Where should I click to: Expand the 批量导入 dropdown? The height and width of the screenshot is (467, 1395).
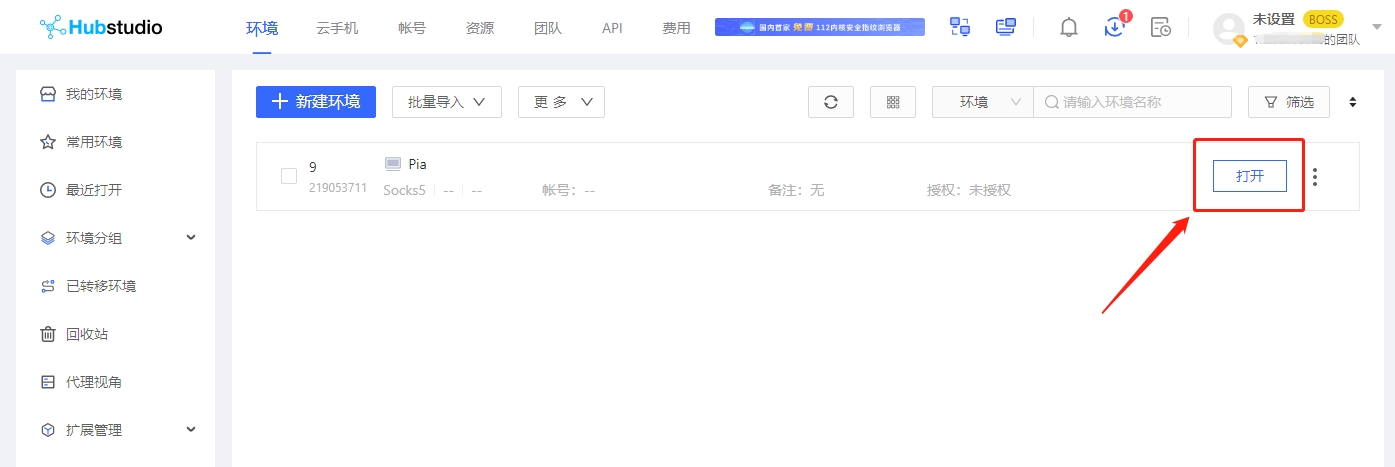click(447, 102)
